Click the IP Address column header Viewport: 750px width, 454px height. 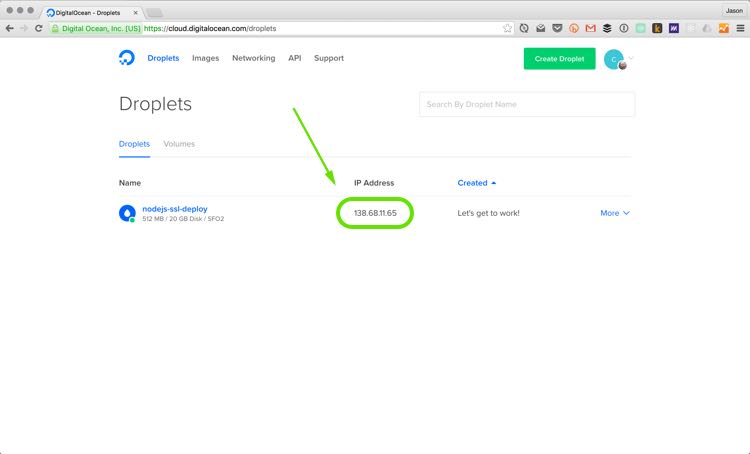[x=374, y=183]
